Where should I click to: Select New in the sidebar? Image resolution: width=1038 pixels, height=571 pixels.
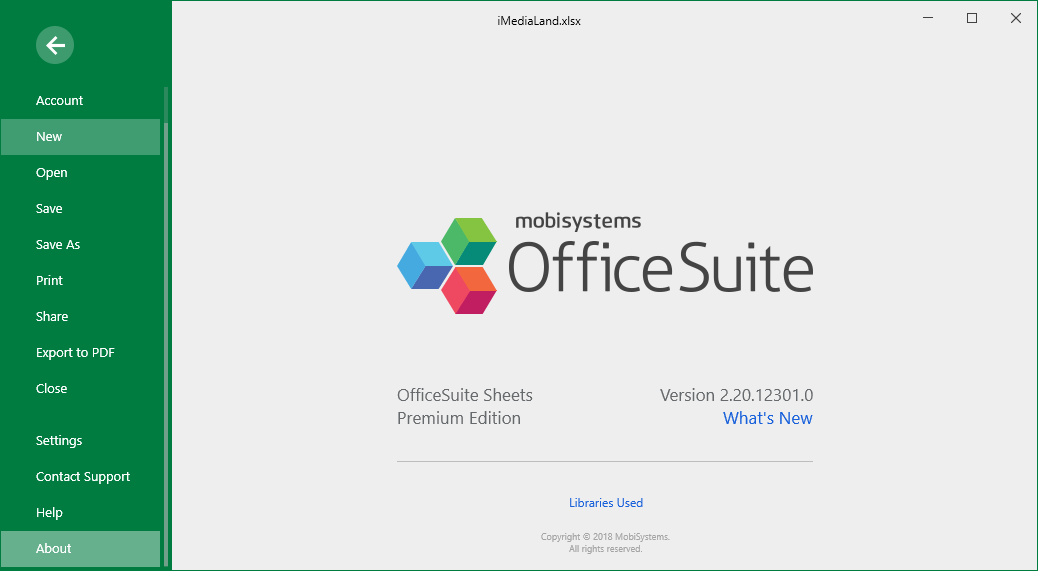(80, 137)
